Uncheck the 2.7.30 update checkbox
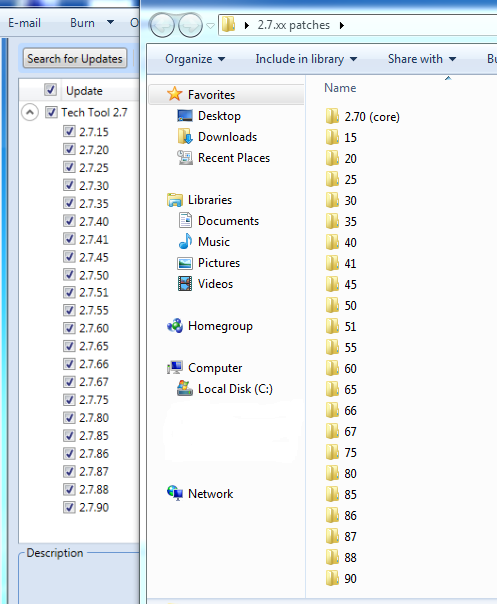This screenshot has width=497, height=604. [x=69, y=185]
